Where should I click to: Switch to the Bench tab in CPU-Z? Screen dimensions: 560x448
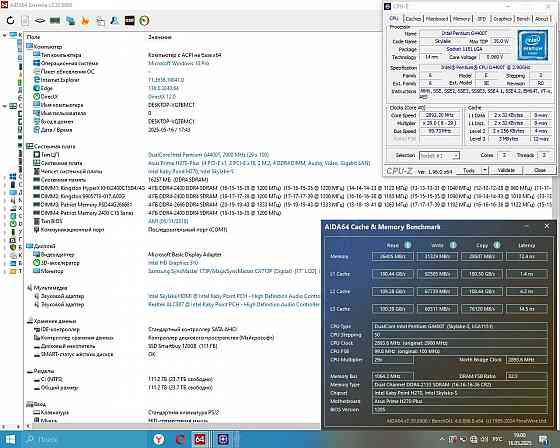523,19
